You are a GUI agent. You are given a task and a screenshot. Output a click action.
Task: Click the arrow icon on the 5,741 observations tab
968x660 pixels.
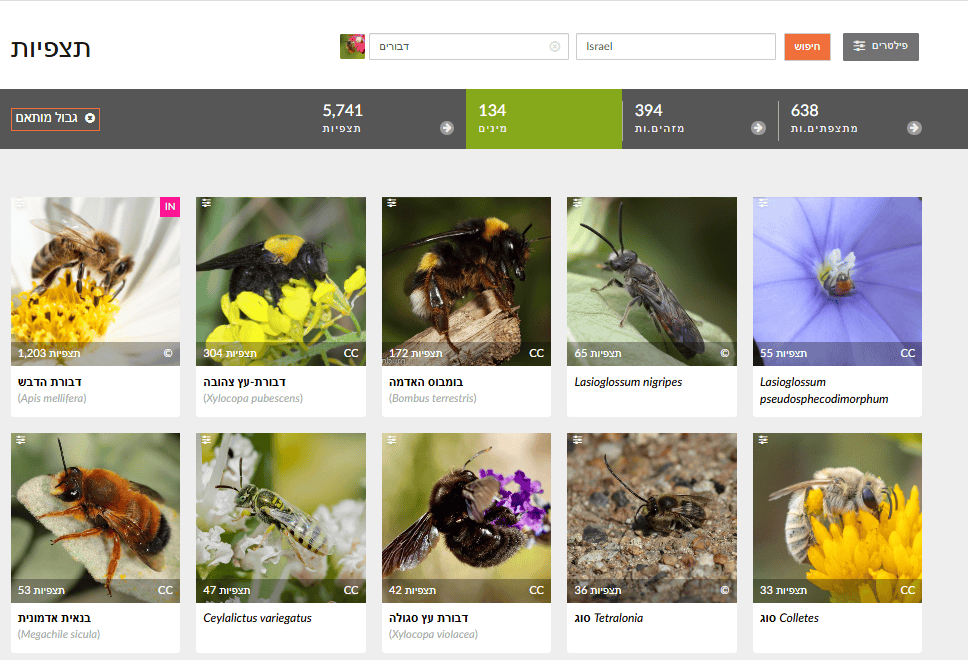pyautogui.click(x=446, y=128)
